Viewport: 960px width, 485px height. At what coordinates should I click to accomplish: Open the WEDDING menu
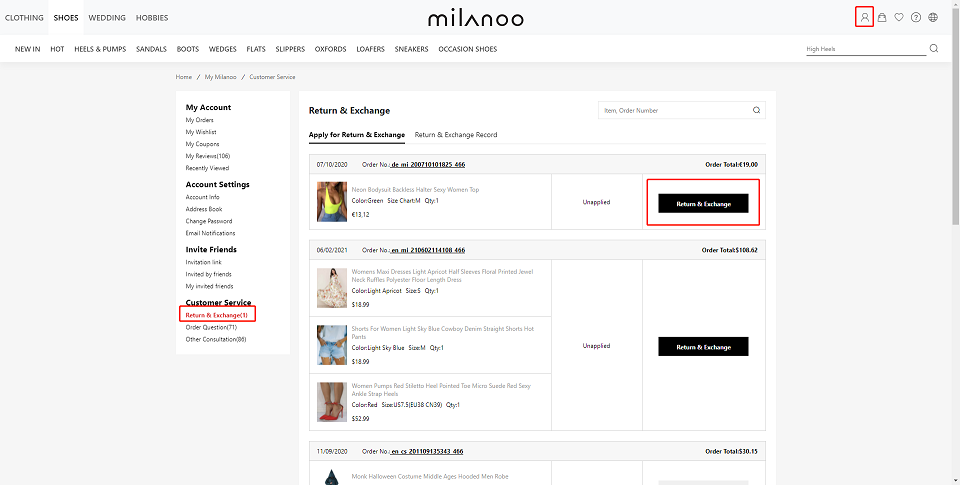[x=107, y=18]
